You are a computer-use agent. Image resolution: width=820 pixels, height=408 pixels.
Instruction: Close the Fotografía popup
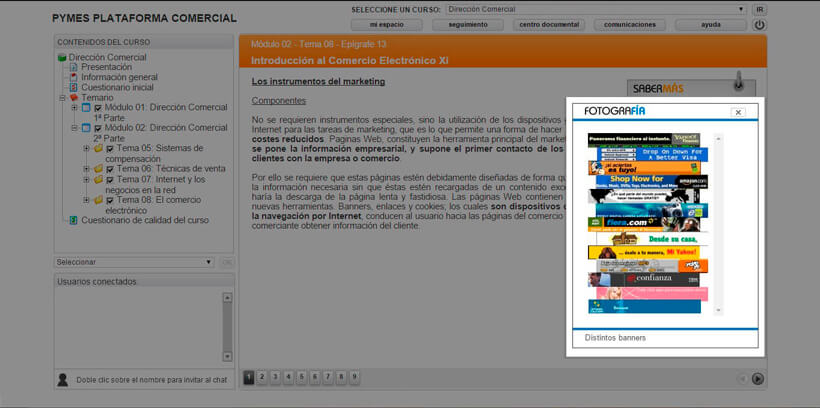pos(738,112)
